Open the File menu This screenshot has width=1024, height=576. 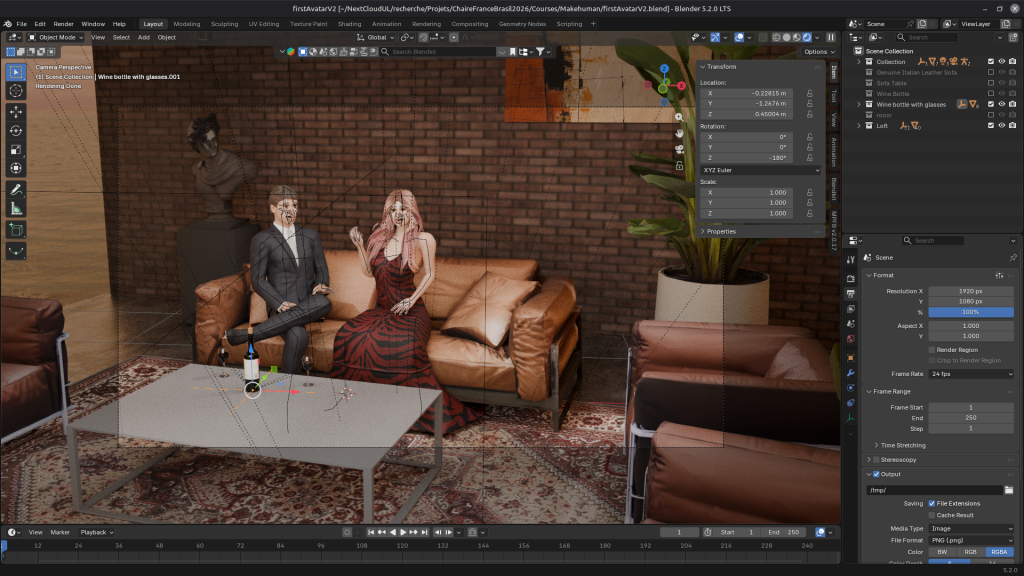(x=22, y=24)
